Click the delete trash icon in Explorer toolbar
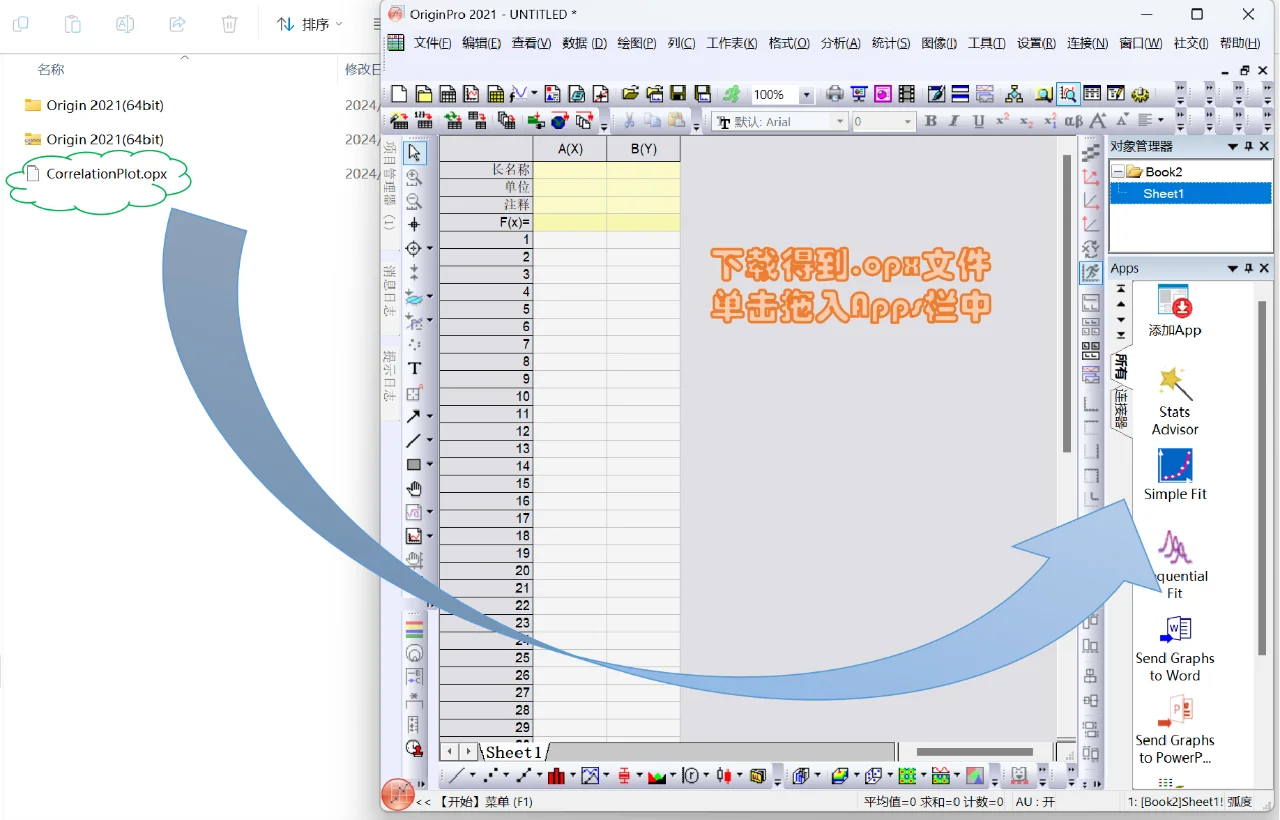 (x=229, y=24)
